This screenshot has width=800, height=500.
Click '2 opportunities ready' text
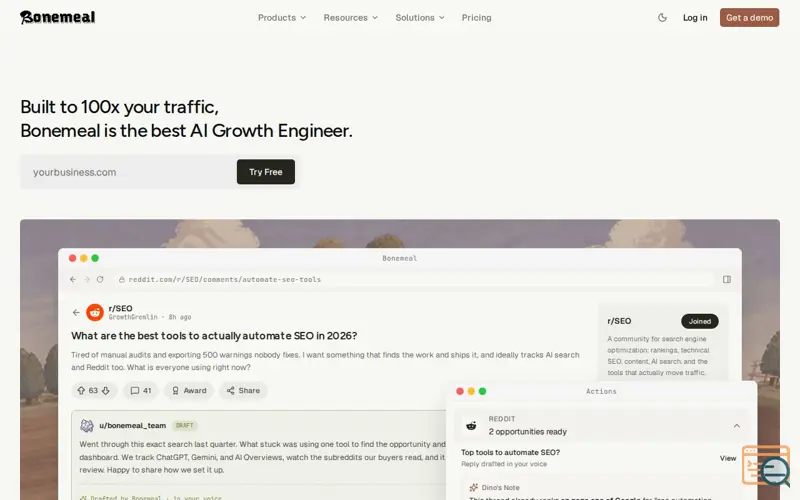[x=528, y=432]
